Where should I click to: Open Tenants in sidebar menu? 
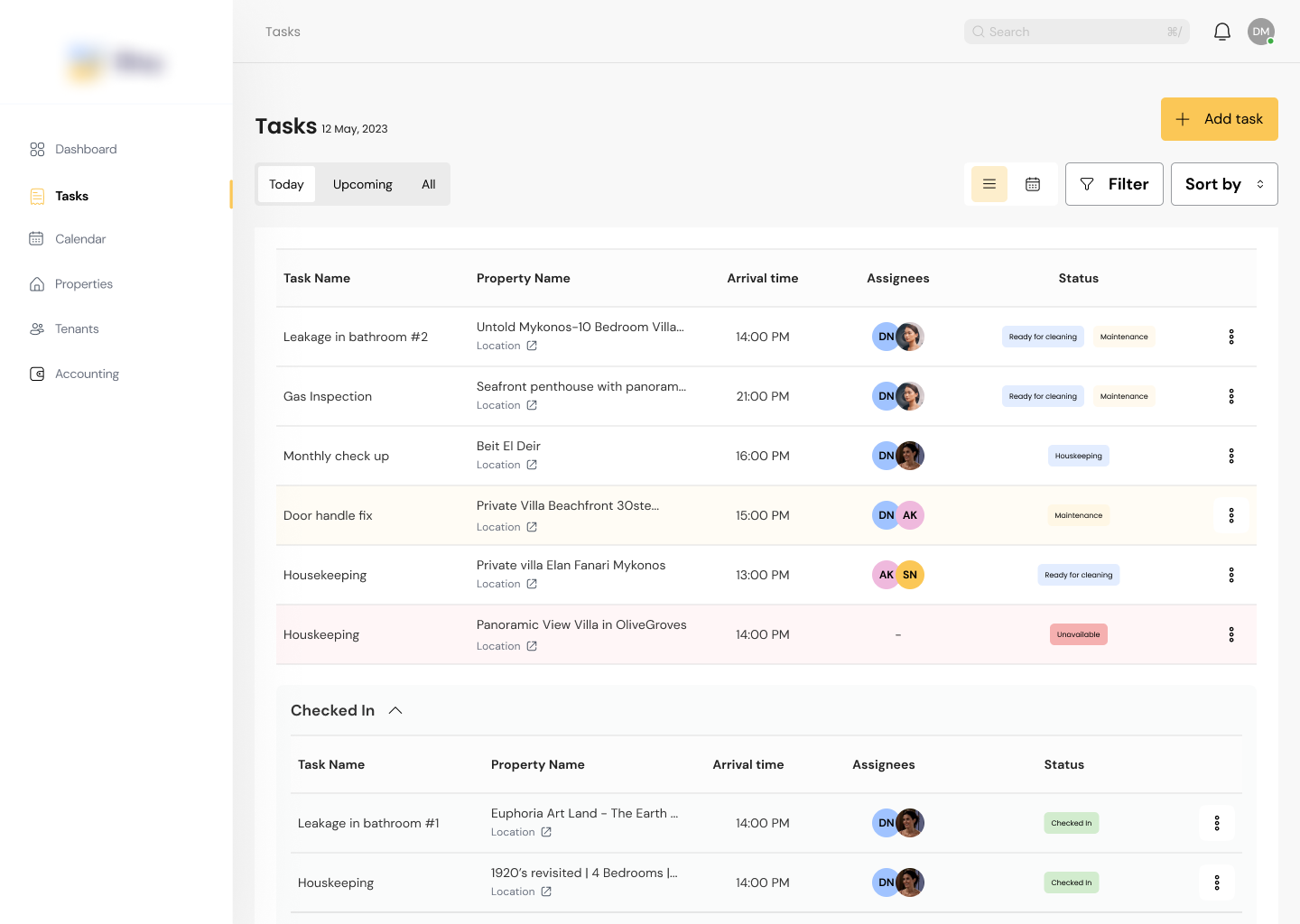coord(77,328)
